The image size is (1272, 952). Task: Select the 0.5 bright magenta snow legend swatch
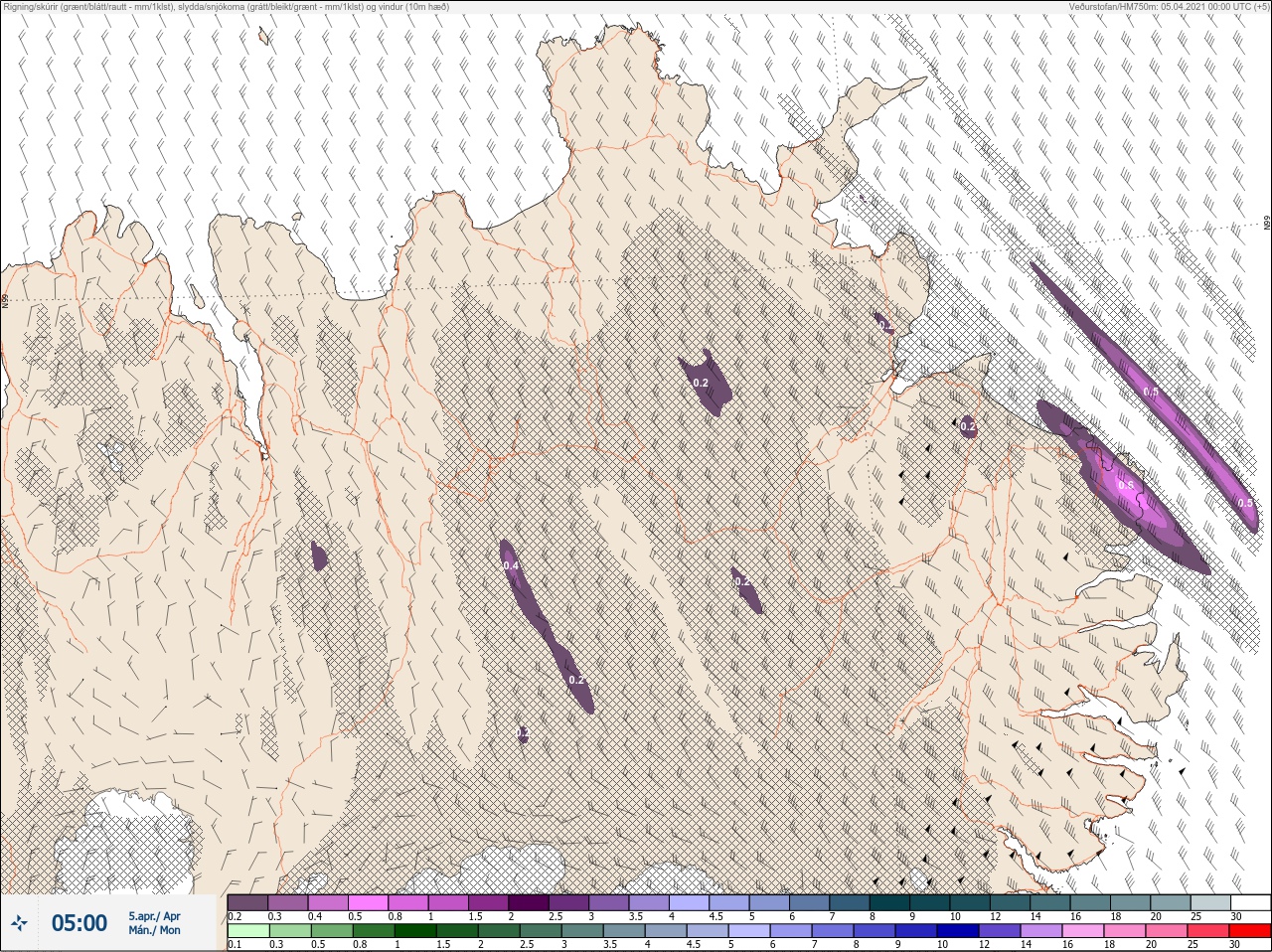coord(368,902)
